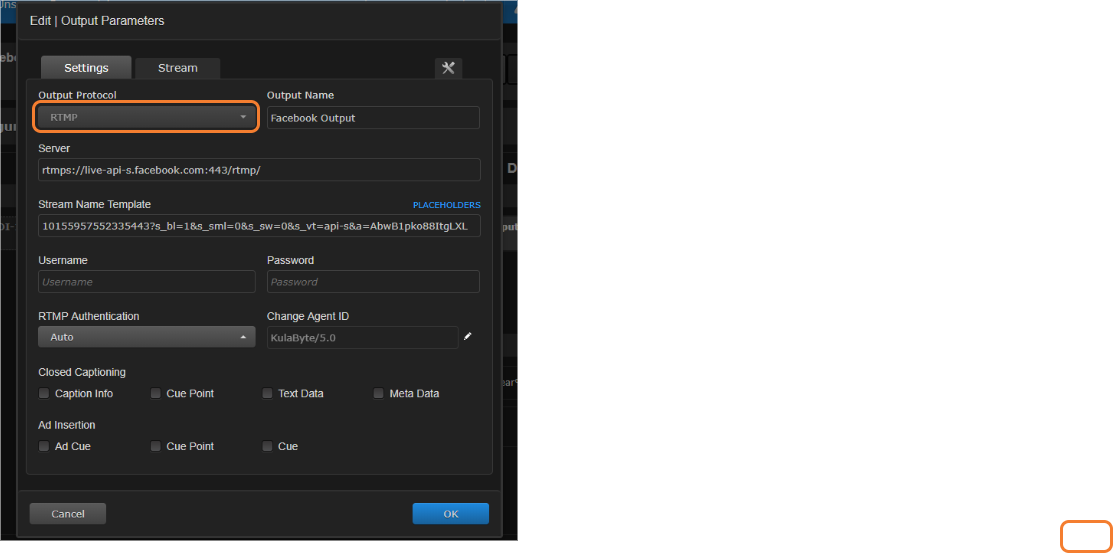Toggle Cue Point under Closed Captioning
The height and width of the screenshot is (553, 1113).
(156, 394)
